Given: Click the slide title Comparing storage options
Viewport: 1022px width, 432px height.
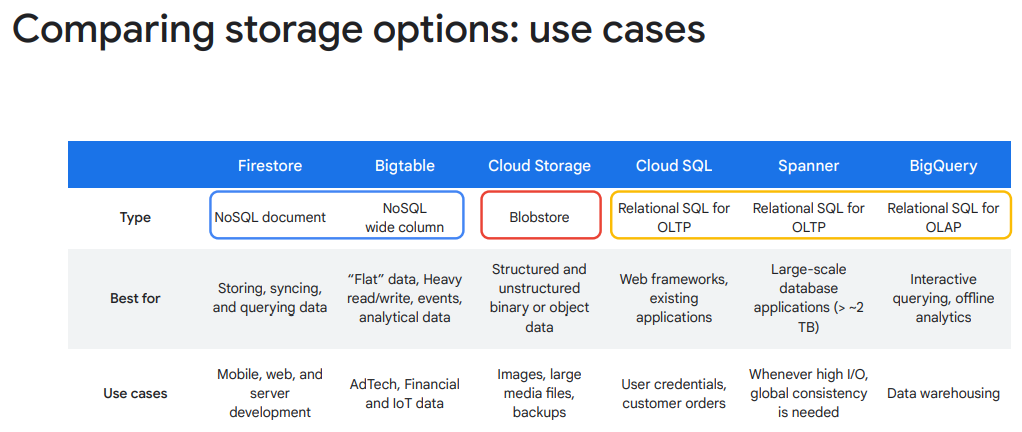Looking at the screenshot, I should pyautogui.click(x=358, y=28).
